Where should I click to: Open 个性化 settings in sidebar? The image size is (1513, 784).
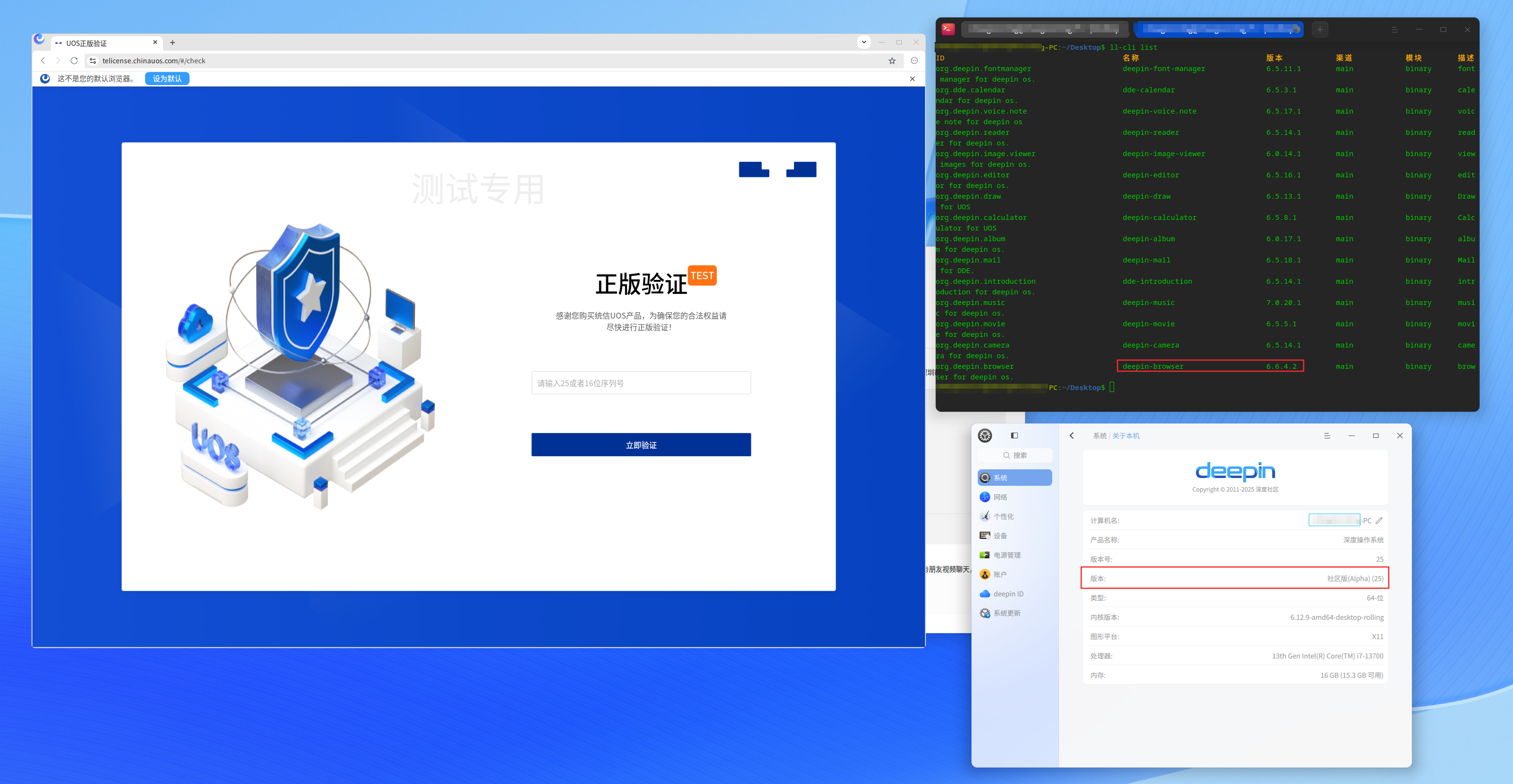pyautogui.click(x=1014, y=516)
